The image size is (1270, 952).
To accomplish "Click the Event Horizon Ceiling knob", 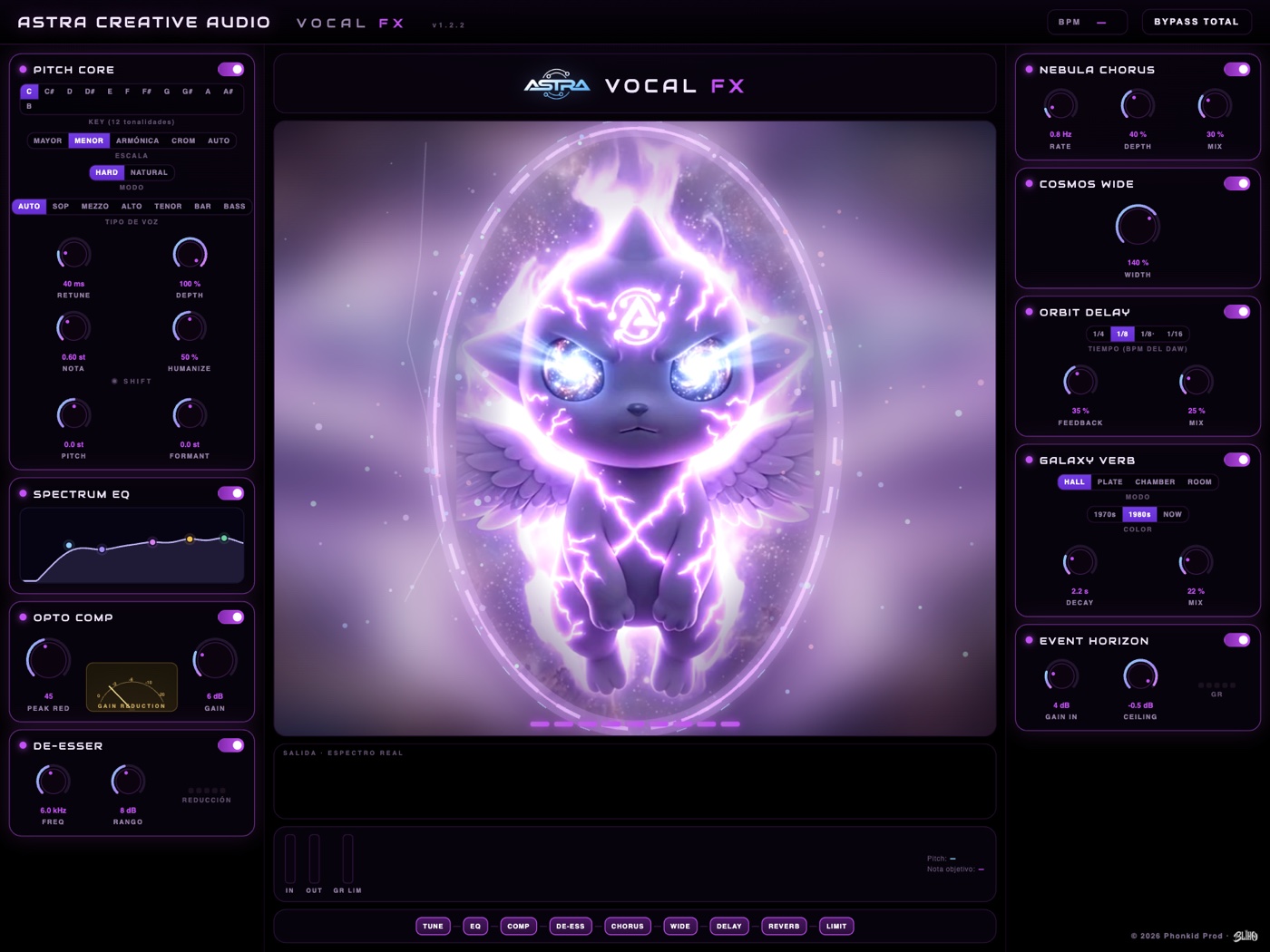I will point(1140,676).
